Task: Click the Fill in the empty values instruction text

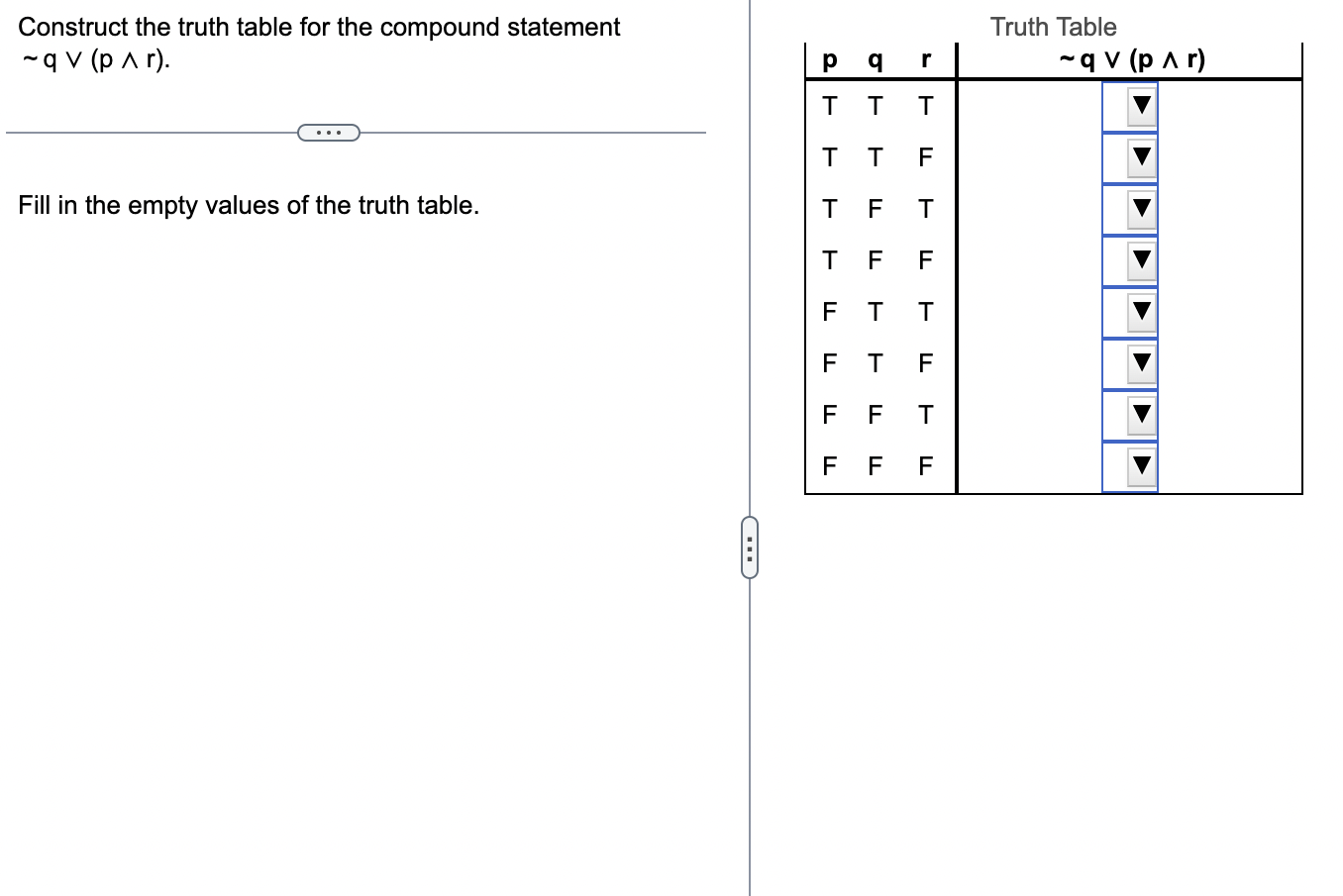Action: click(x=248, y=205)
